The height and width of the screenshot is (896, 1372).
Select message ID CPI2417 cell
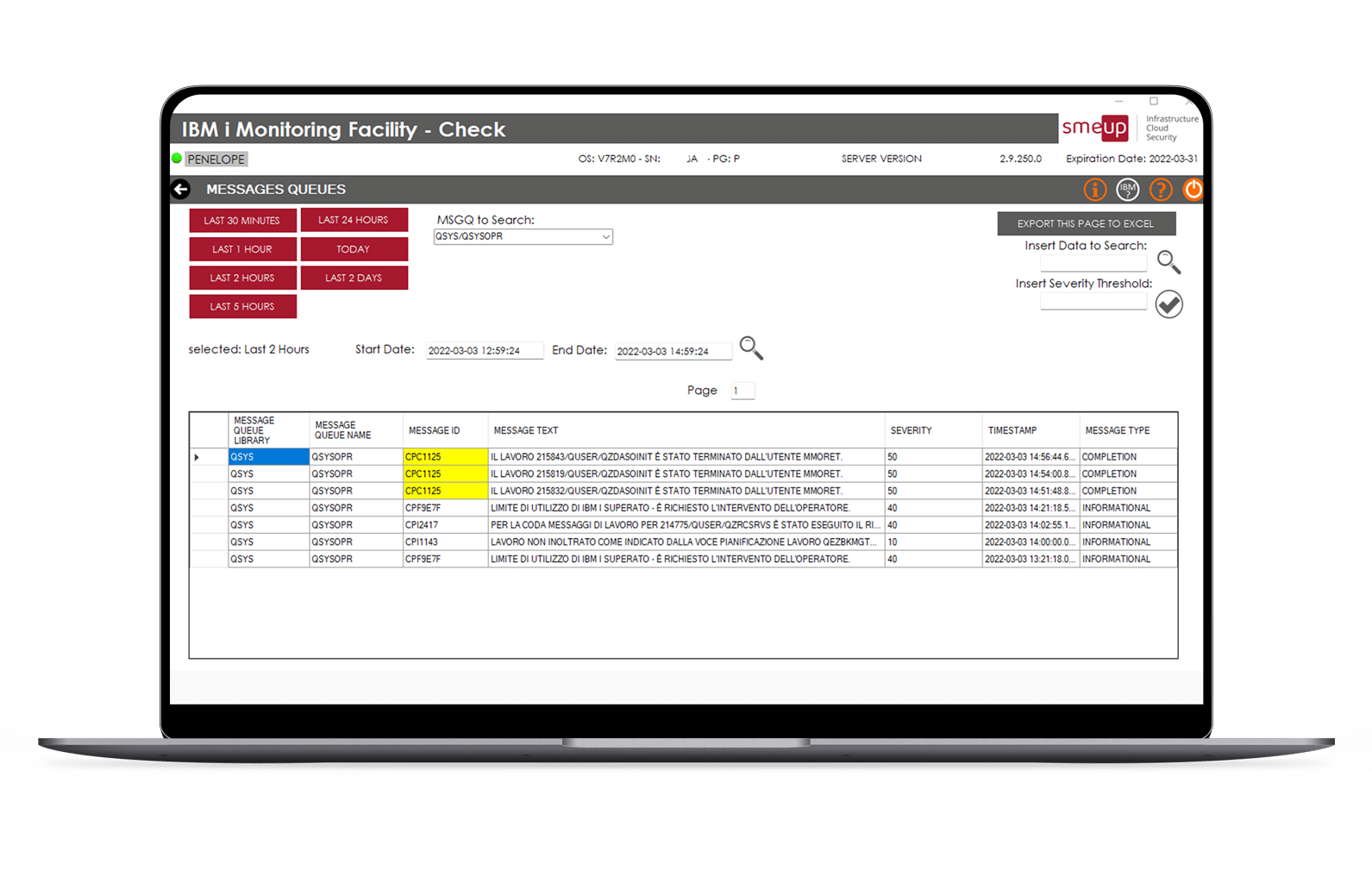[445, 525]
